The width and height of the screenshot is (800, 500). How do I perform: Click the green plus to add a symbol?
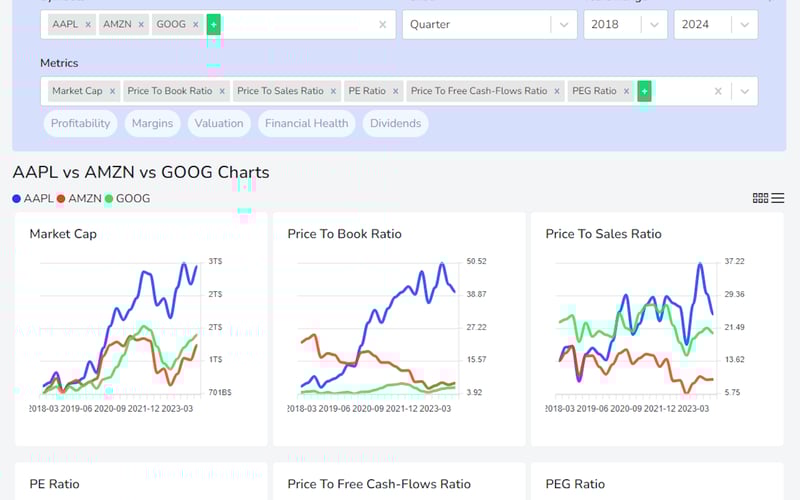(x=213, y=24)
